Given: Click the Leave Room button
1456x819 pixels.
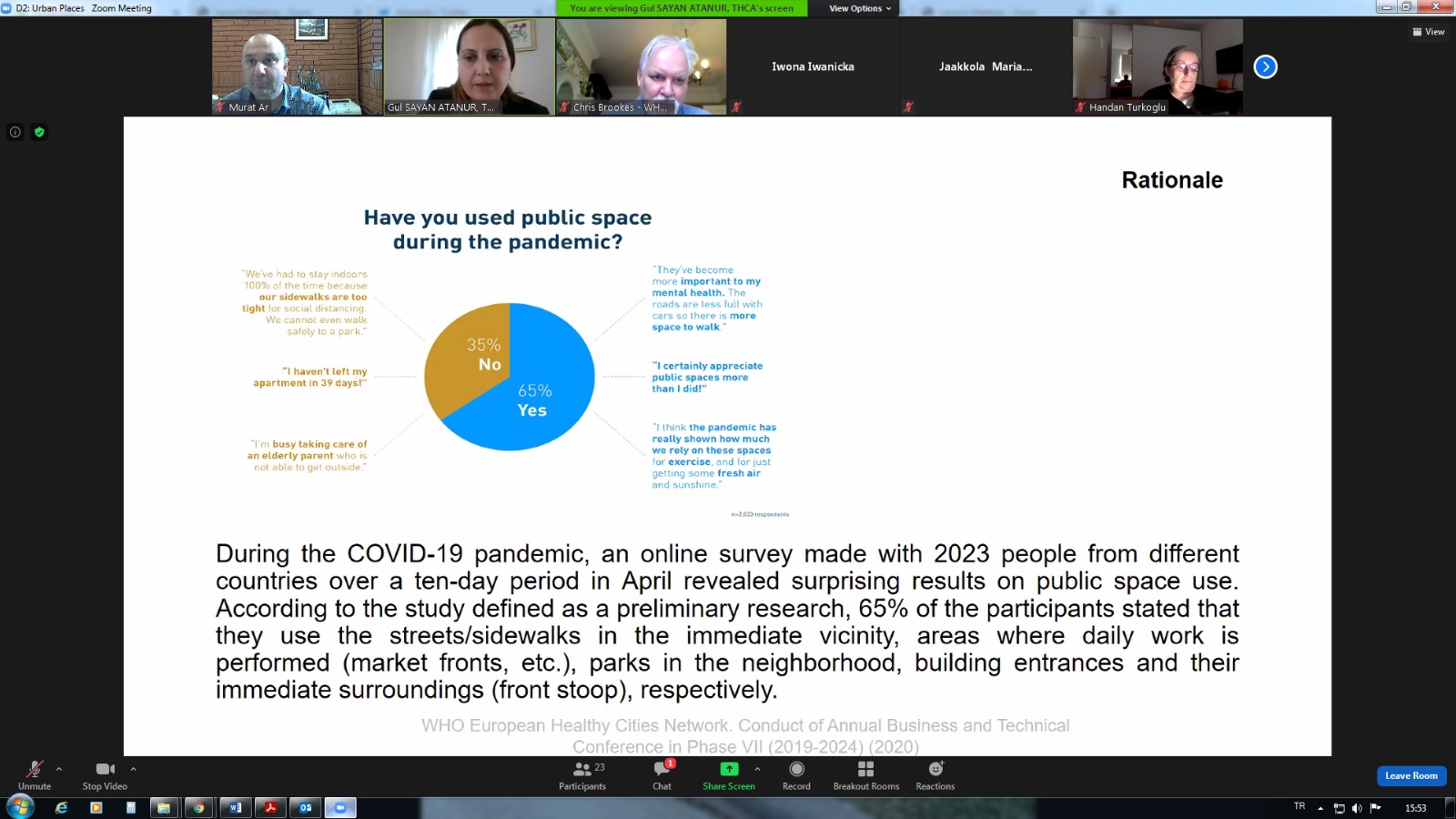Looking at the screenshot, I should click(1411, 776).
